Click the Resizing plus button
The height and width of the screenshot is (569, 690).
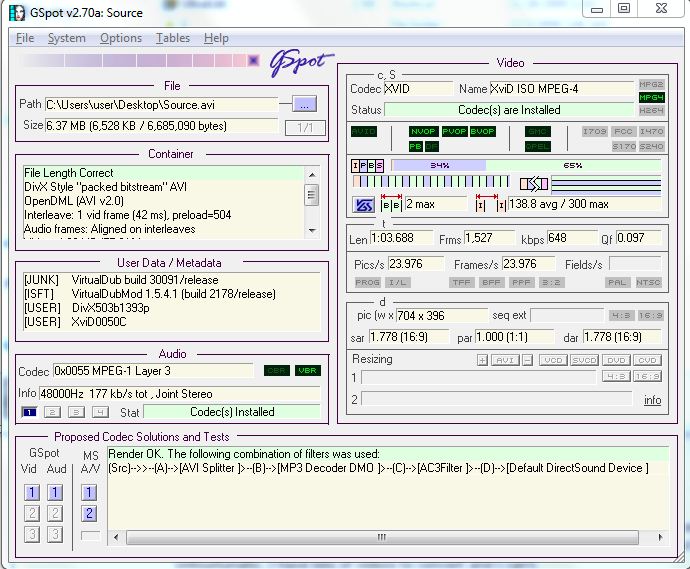pos(482,360)
